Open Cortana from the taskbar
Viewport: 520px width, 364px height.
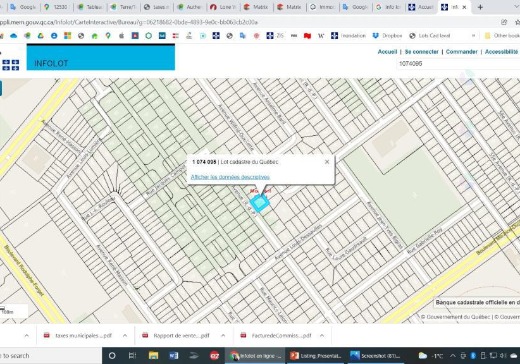click(112, 356)
